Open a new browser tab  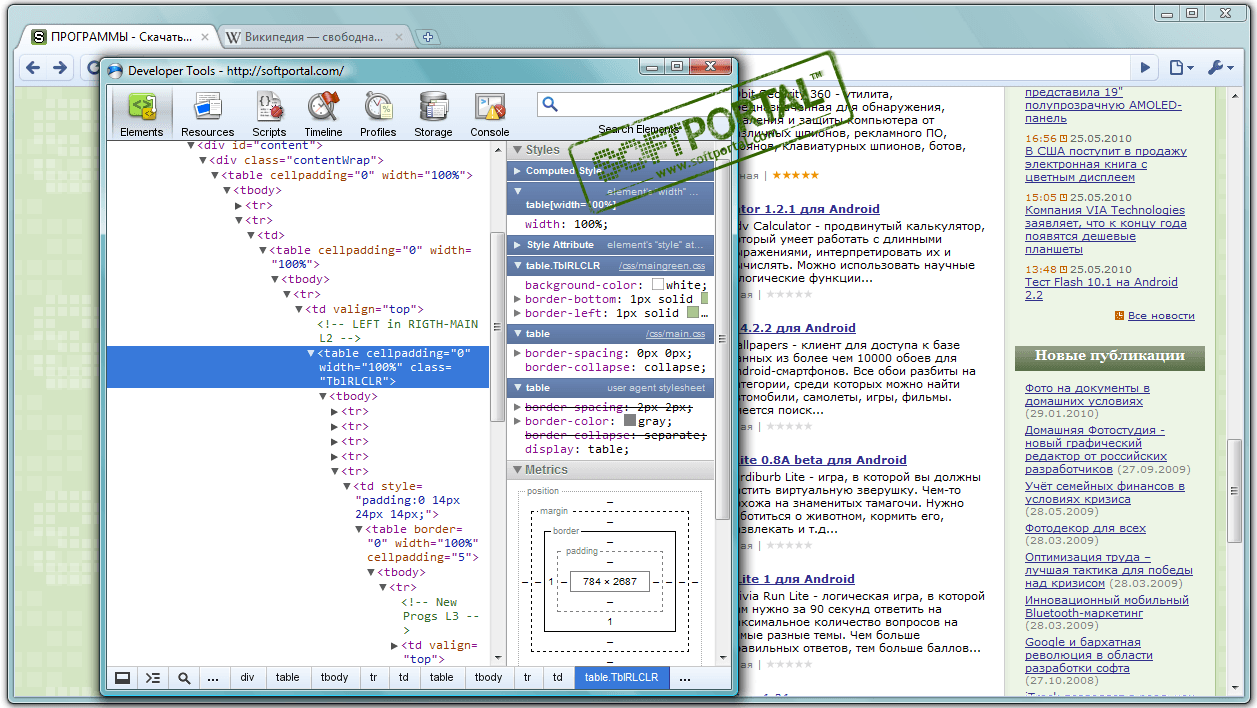coord(428,37)
